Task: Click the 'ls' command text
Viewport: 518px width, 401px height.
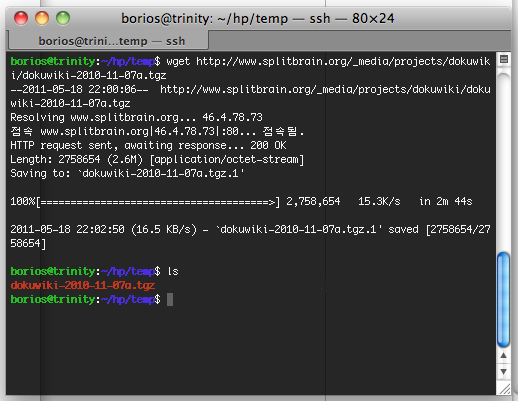Action: [x=173, y=271]
